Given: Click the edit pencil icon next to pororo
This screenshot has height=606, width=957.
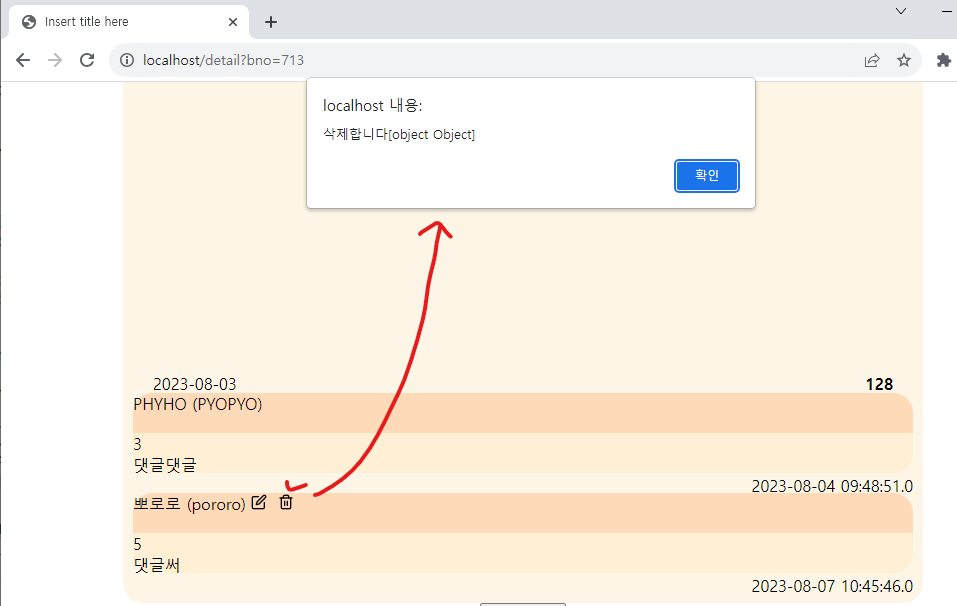Looking at the screenshot, I should (x=259, y=502).
